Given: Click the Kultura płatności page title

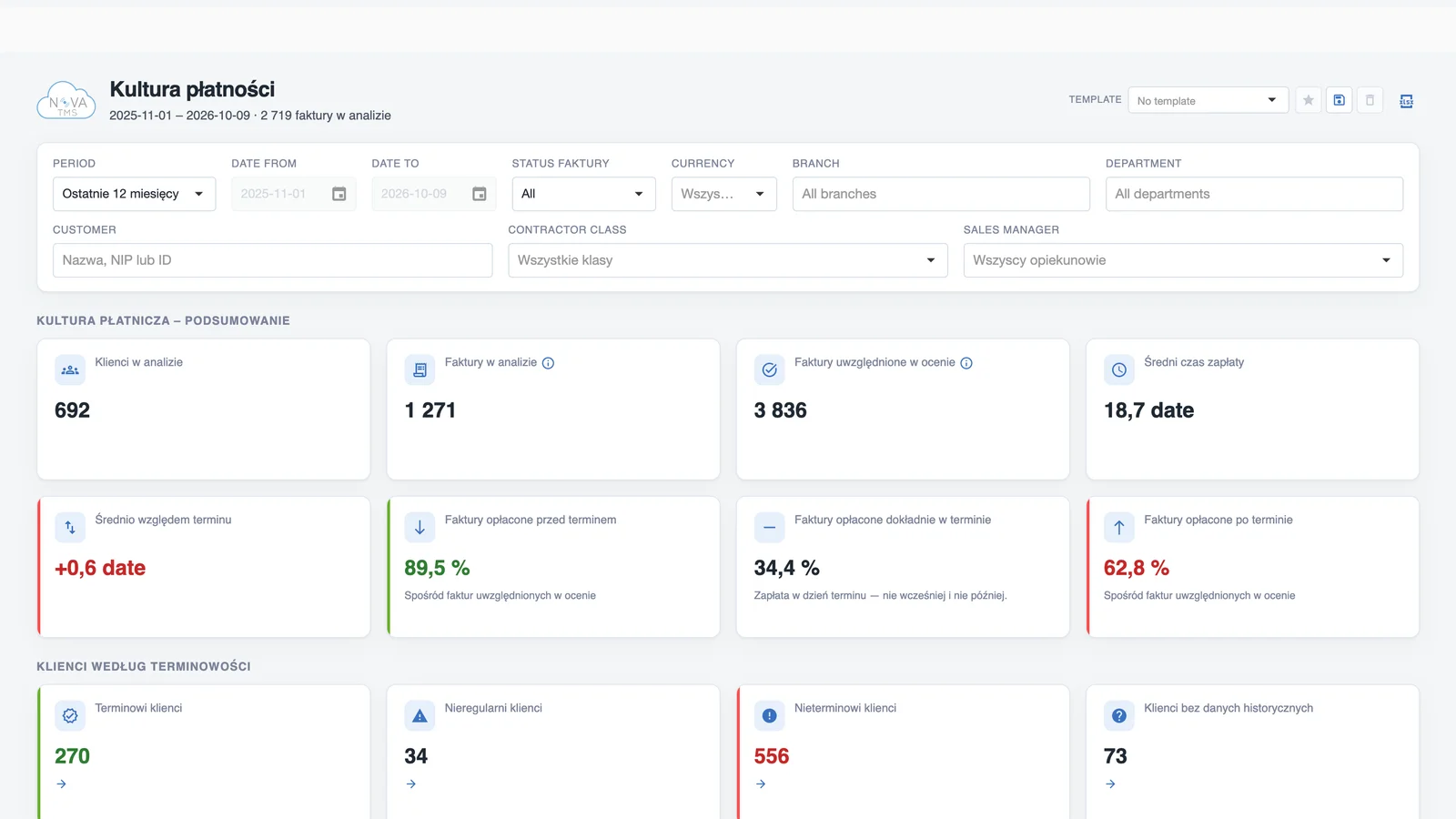Looking at the screenshot, I should click(x=192, y=89).
